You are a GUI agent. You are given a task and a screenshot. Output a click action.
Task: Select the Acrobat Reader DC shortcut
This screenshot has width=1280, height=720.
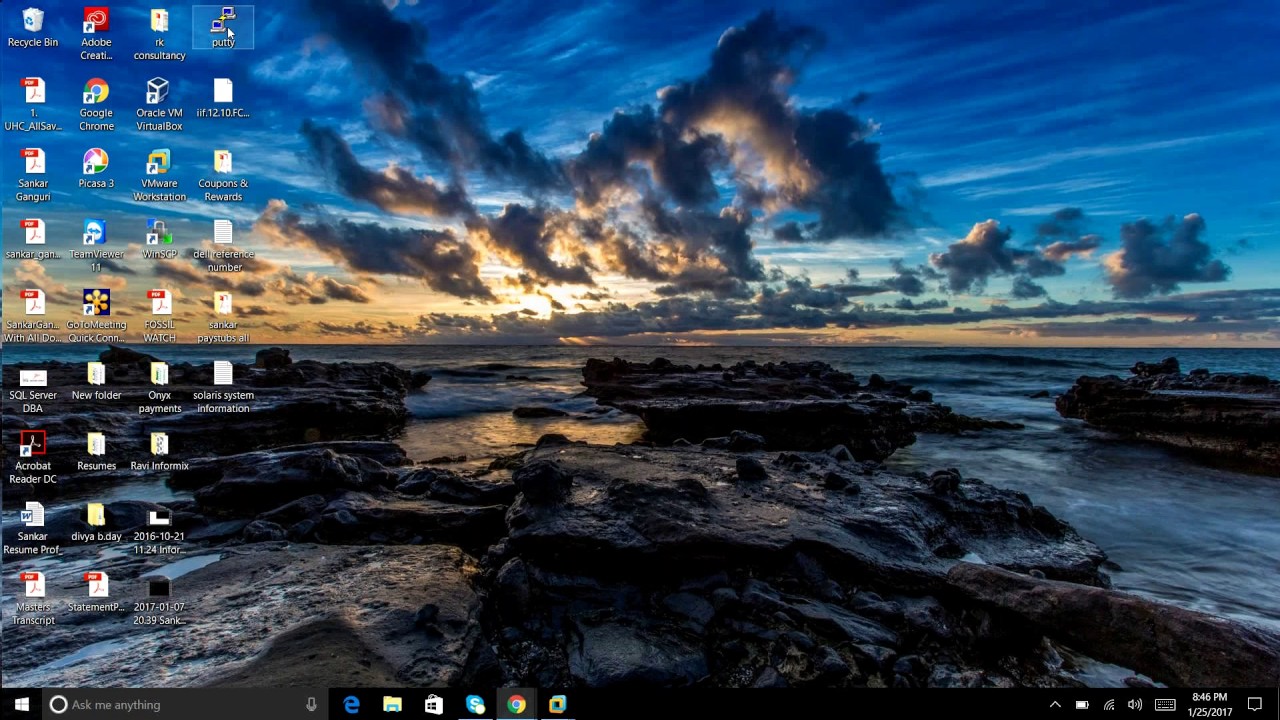pyautogui.click(x=33, y=458)
